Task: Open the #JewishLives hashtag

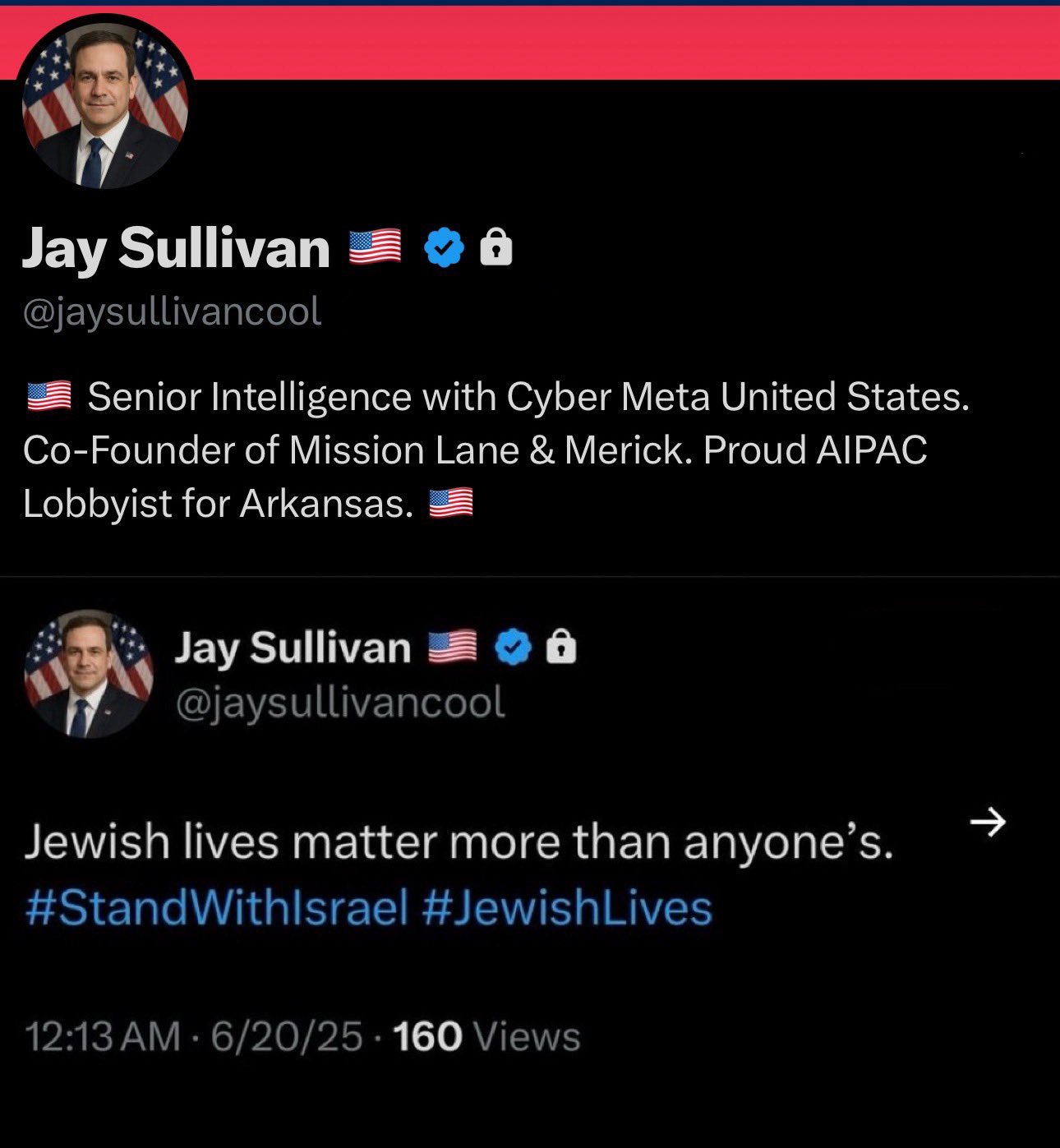Action: 567,908
